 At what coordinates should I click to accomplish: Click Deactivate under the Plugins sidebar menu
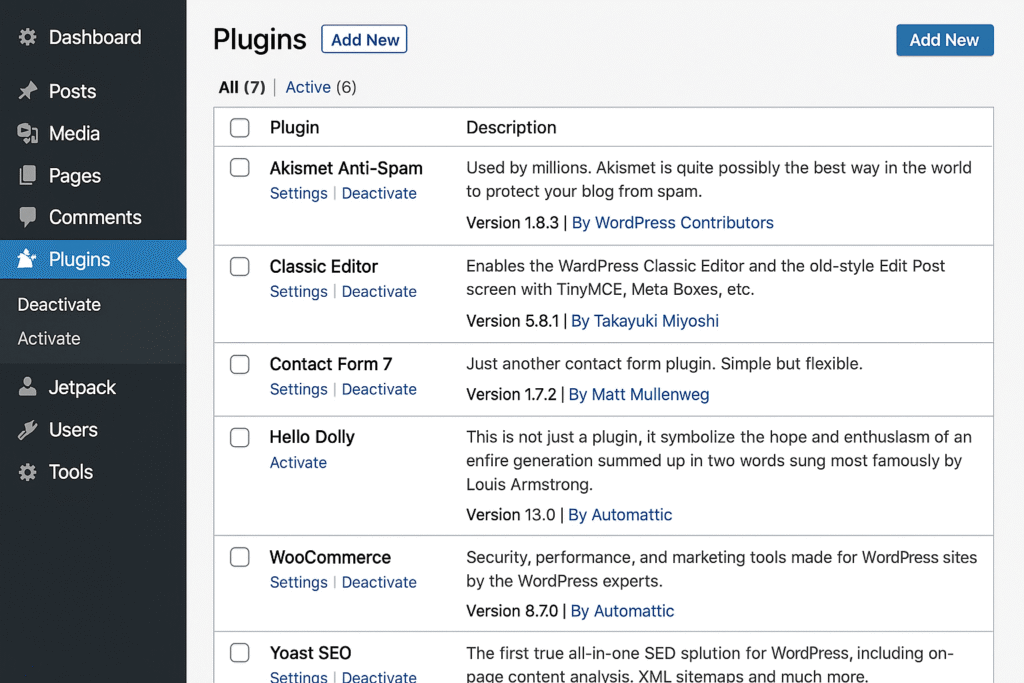[59, 304]
